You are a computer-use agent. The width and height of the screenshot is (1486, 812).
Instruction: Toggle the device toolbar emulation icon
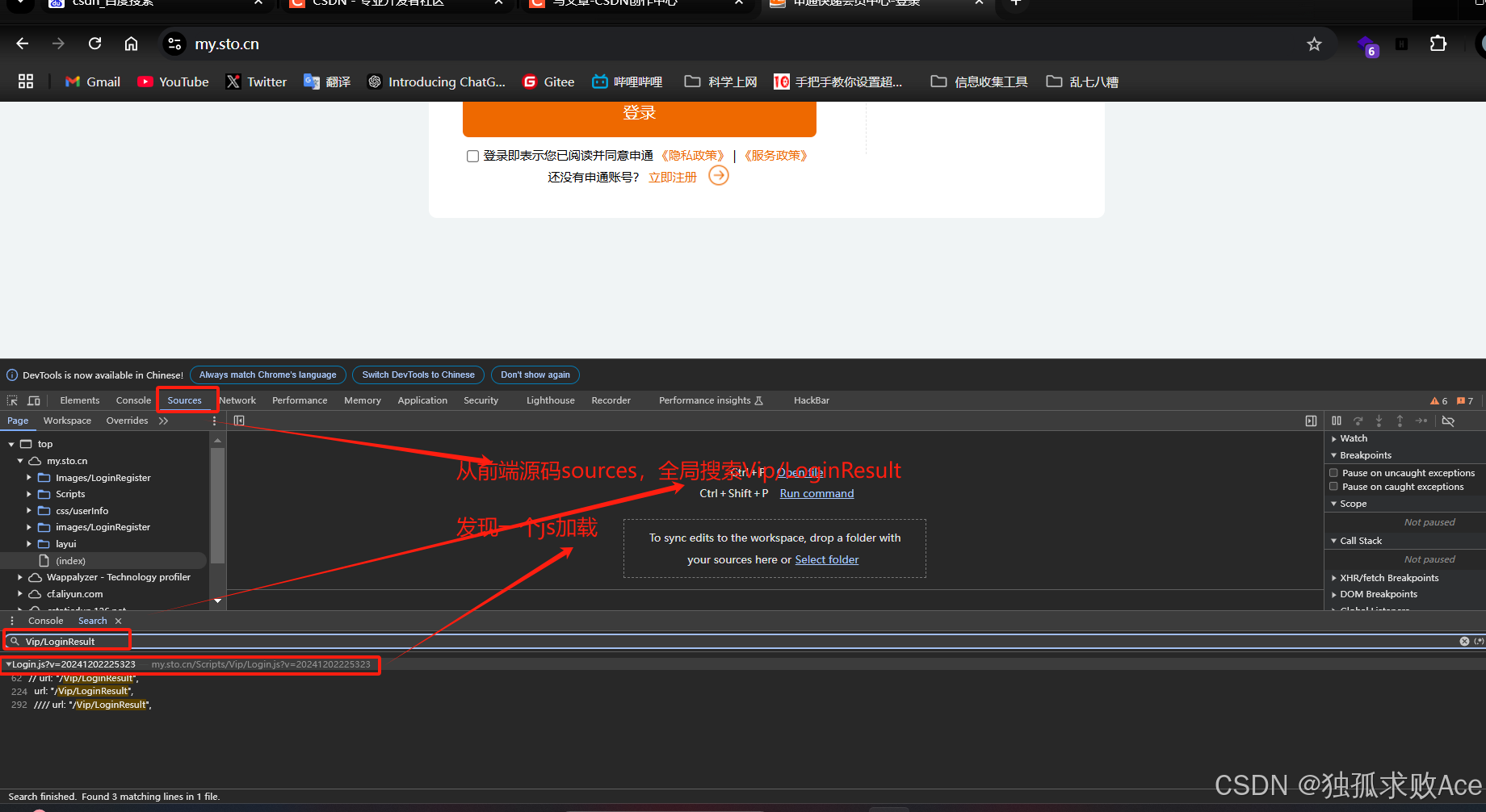coord(33,400)
